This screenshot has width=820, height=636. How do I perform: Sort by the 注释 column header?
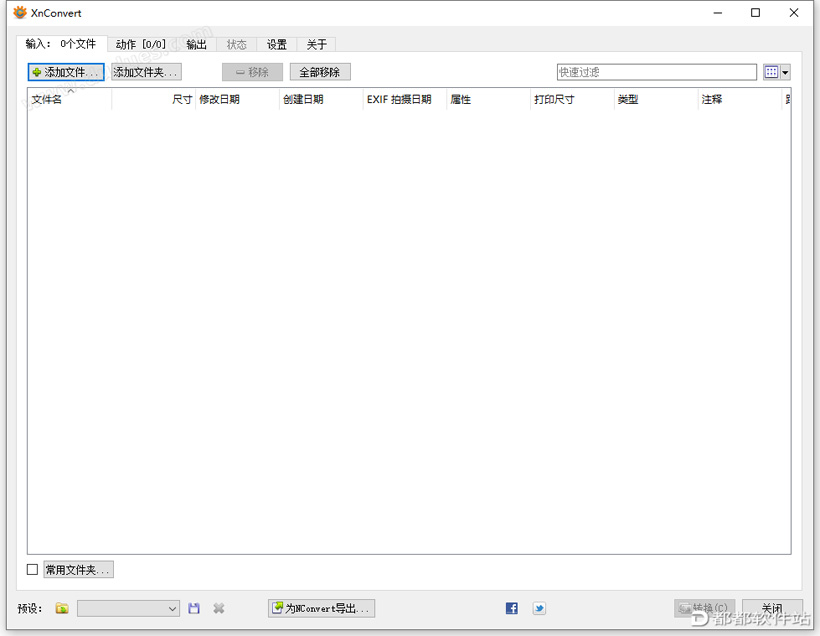(x=739, y=99)
